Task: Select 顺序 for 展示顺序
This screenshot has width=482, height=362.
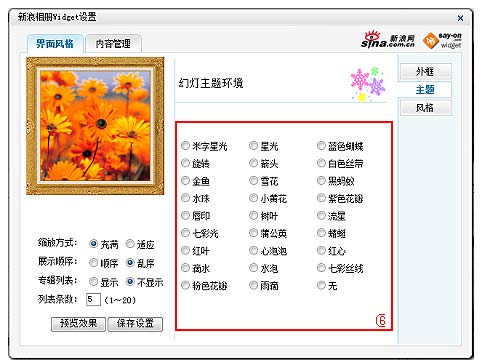Action: pos(93,263)
